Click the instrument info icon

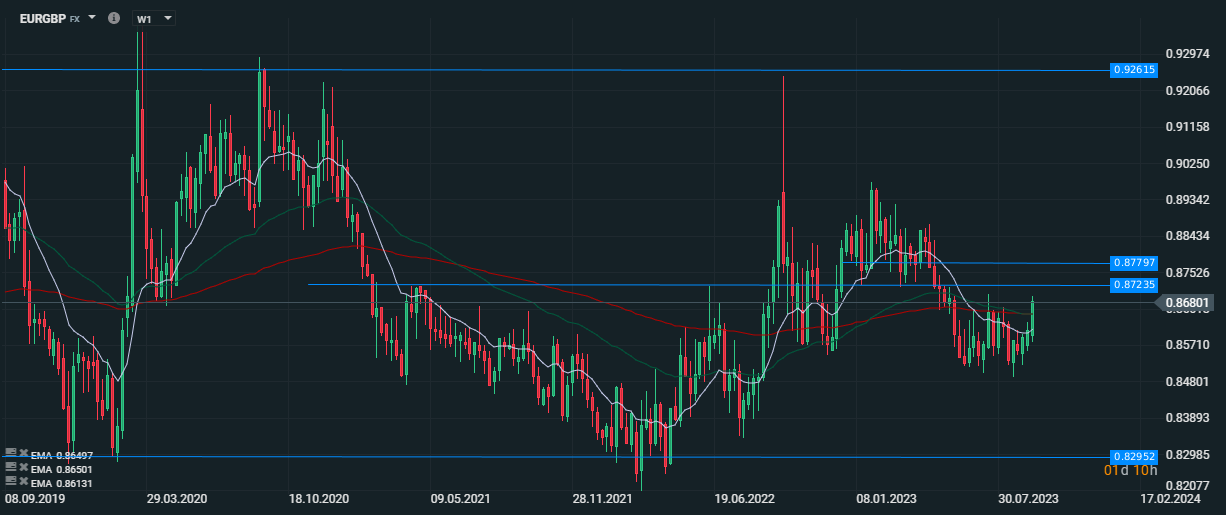pyautogui.click(x=113, y=18)
